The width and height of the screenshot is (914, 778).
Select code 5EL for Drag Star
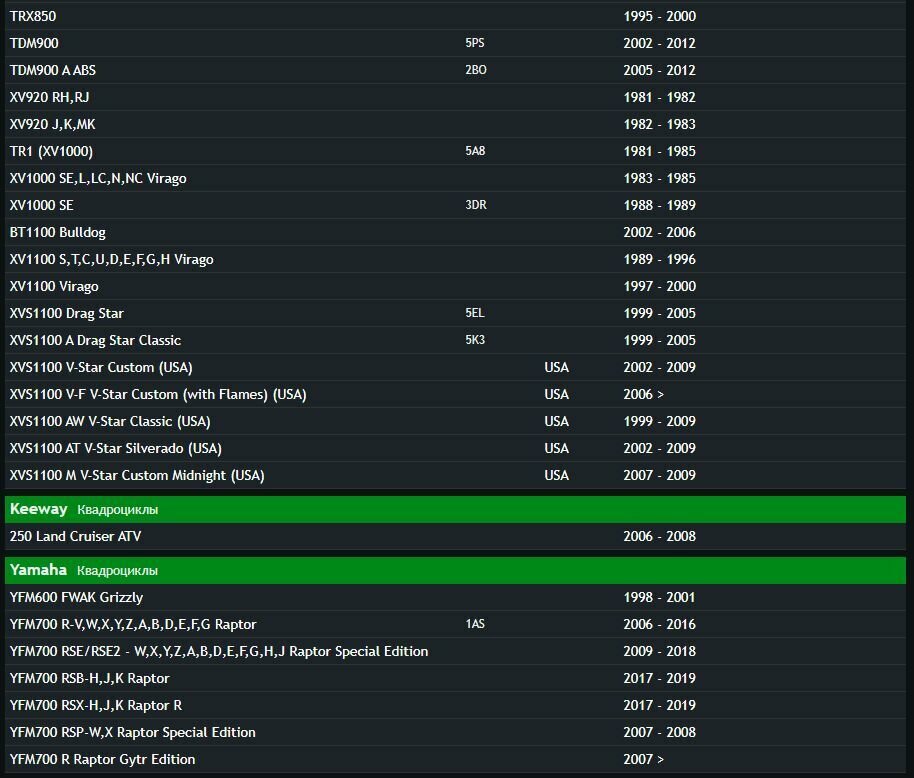pos(474,313)
